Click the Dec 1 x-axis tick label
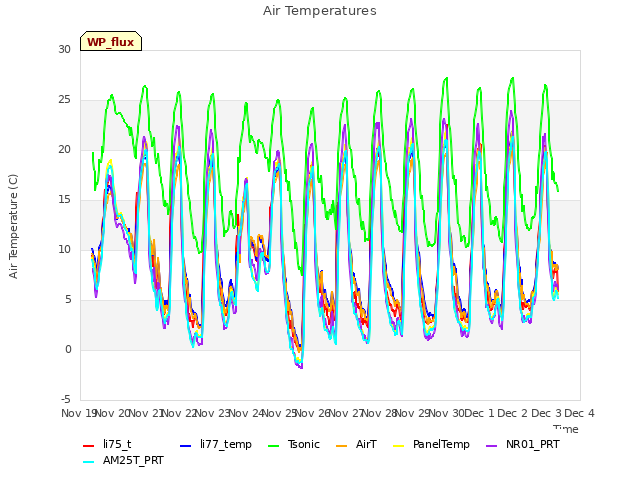640x480 pixels. pyautogui.click(x=479, y=413)
